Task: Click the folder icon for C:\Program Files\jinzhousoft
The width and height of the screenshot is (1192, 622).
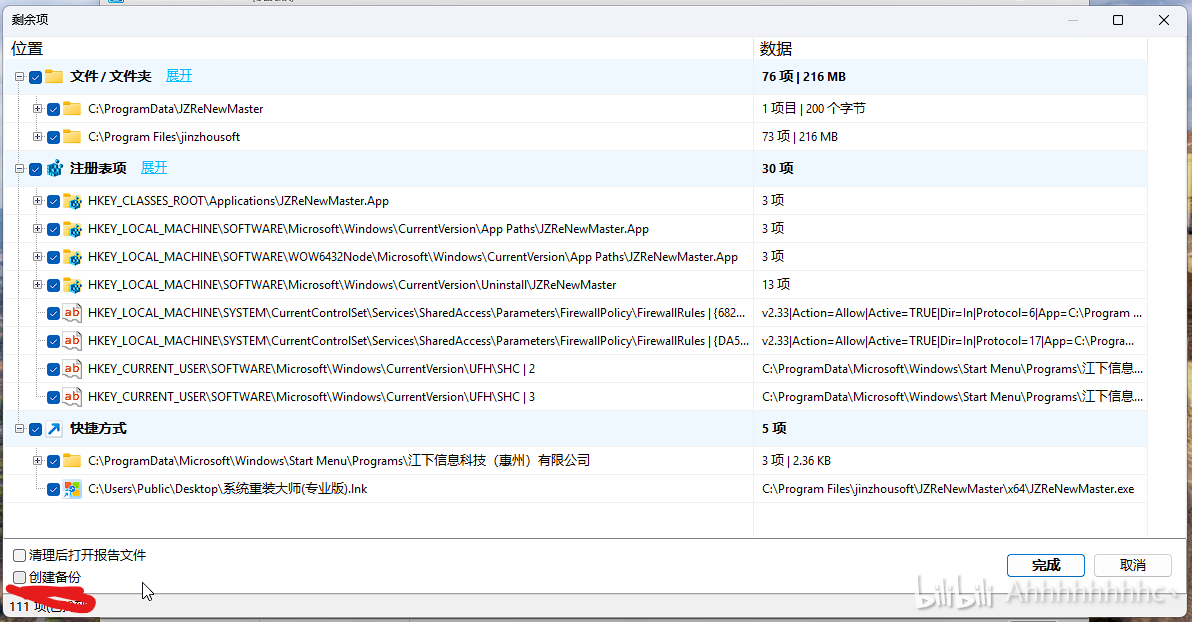Action: point(71,137)
